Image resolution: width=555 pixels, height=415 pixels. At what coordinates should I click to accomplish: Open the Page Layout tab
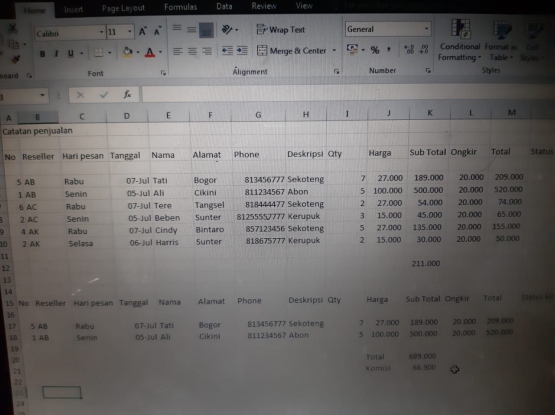(123, 8)
